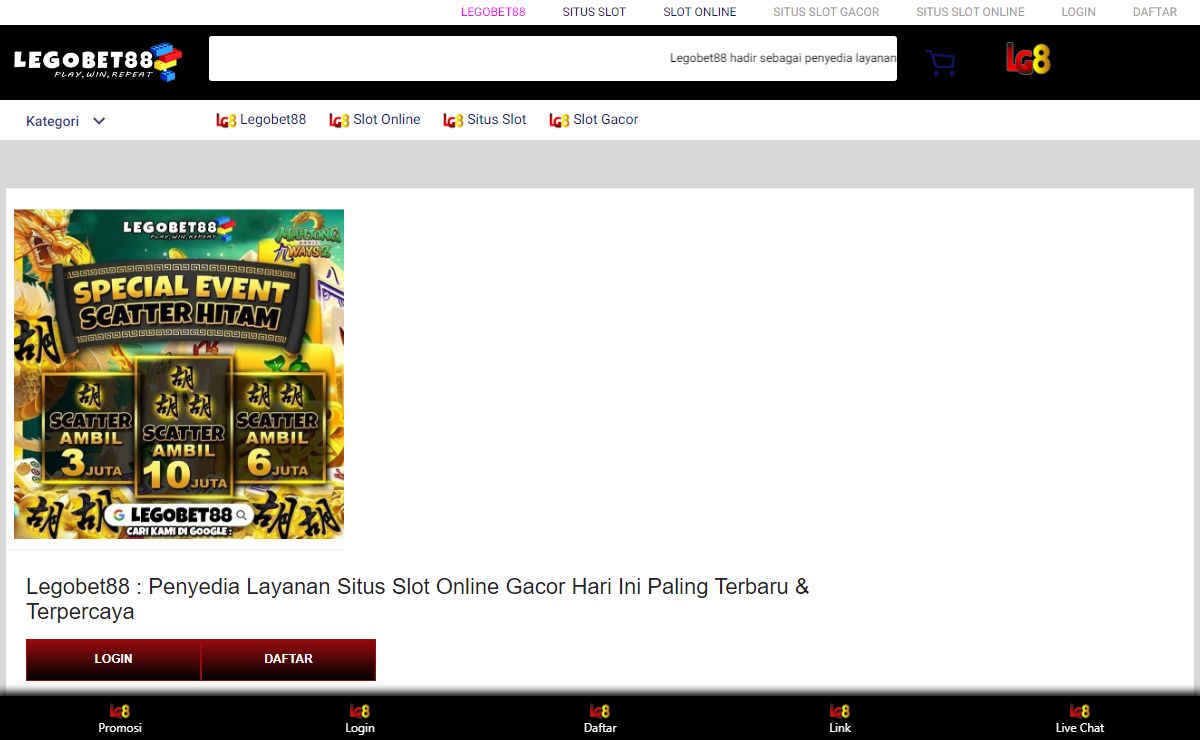1200x740 pixels.
Task: Open LOGIN link in top menu
Action: pyautogui.click(x=1078, y=12)
